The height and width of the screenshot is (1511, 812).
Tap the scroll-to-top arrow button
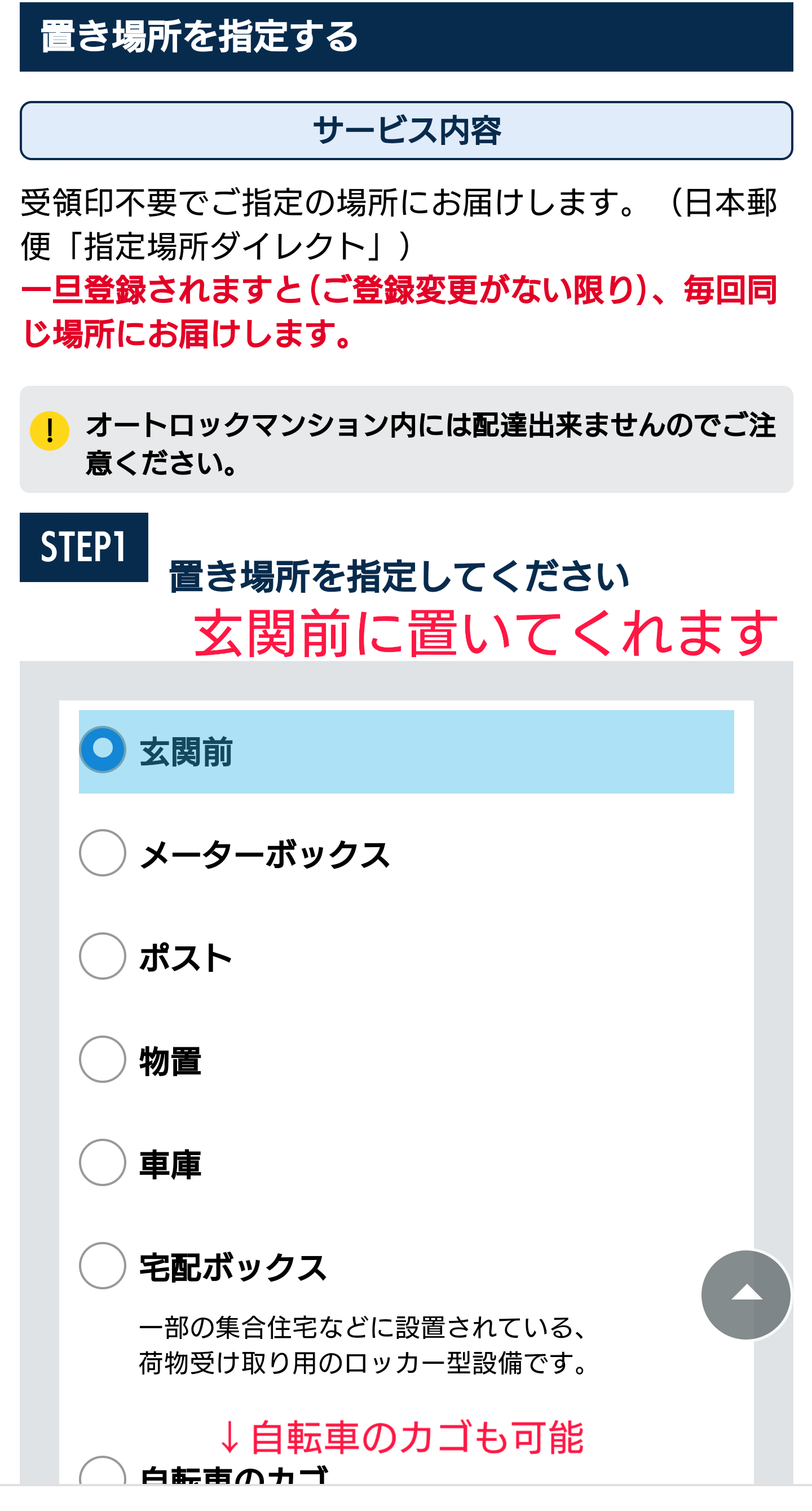(x=746, y=1294)
